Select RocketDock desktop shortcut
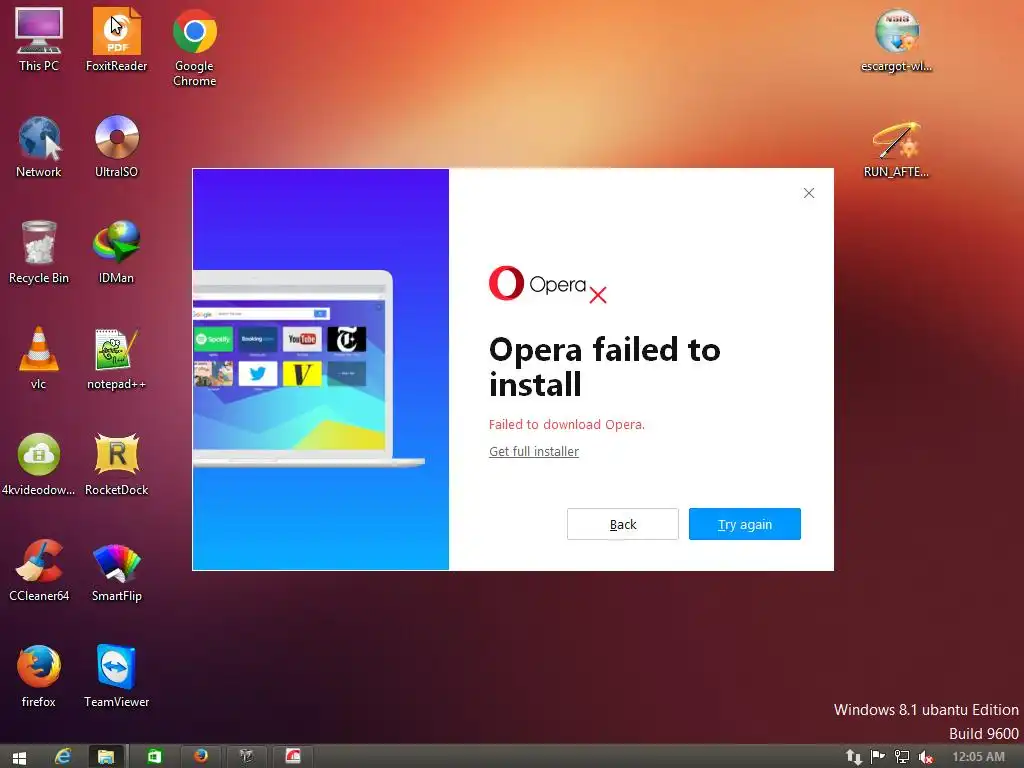The width and height of the screenshot is (1024, 768). pos(116,464)
